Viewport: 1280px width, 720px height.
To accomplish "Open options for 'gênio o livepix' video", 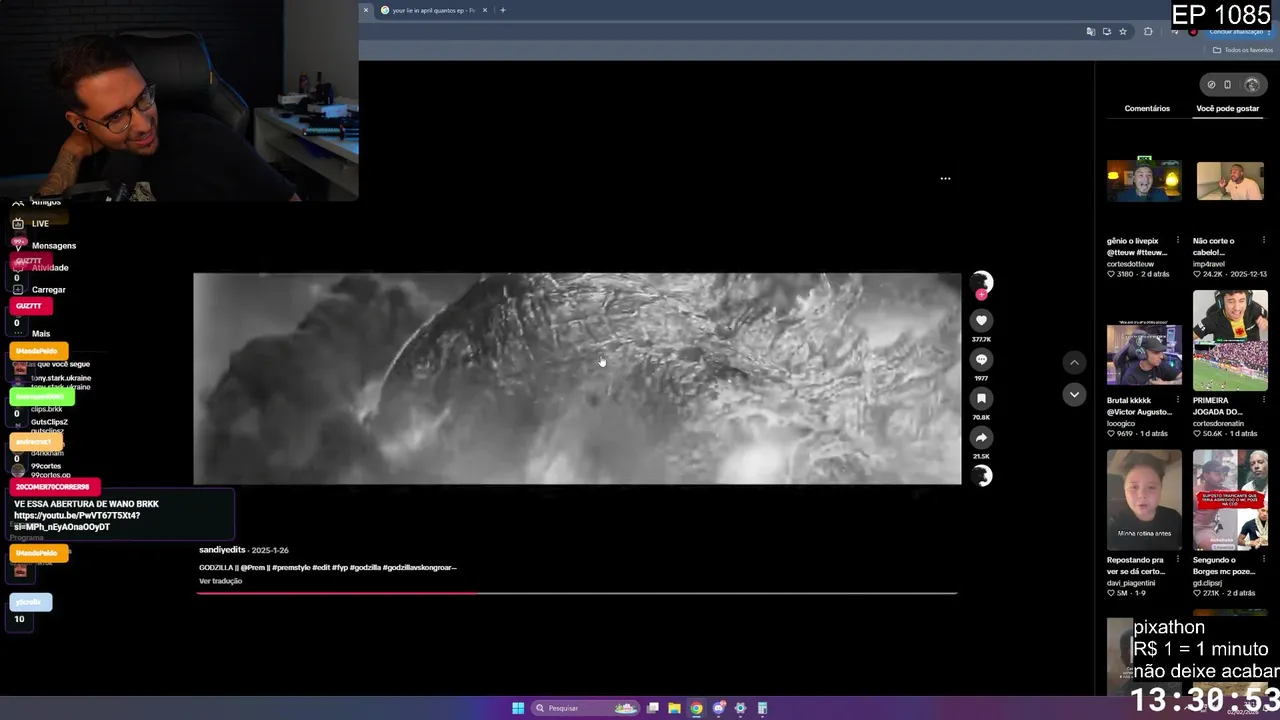I will pos(1178,241).
